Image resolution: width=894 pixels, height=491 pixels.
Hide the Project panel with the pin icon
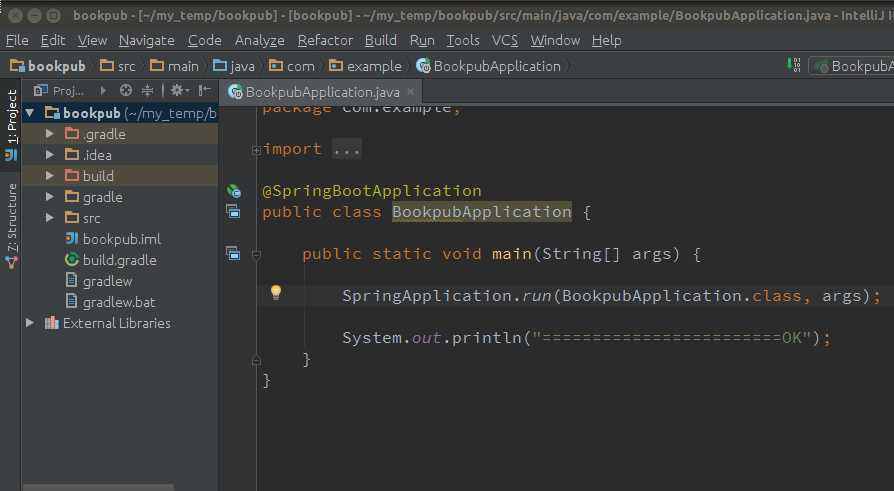pyautogui.click(x=204, y=90)
